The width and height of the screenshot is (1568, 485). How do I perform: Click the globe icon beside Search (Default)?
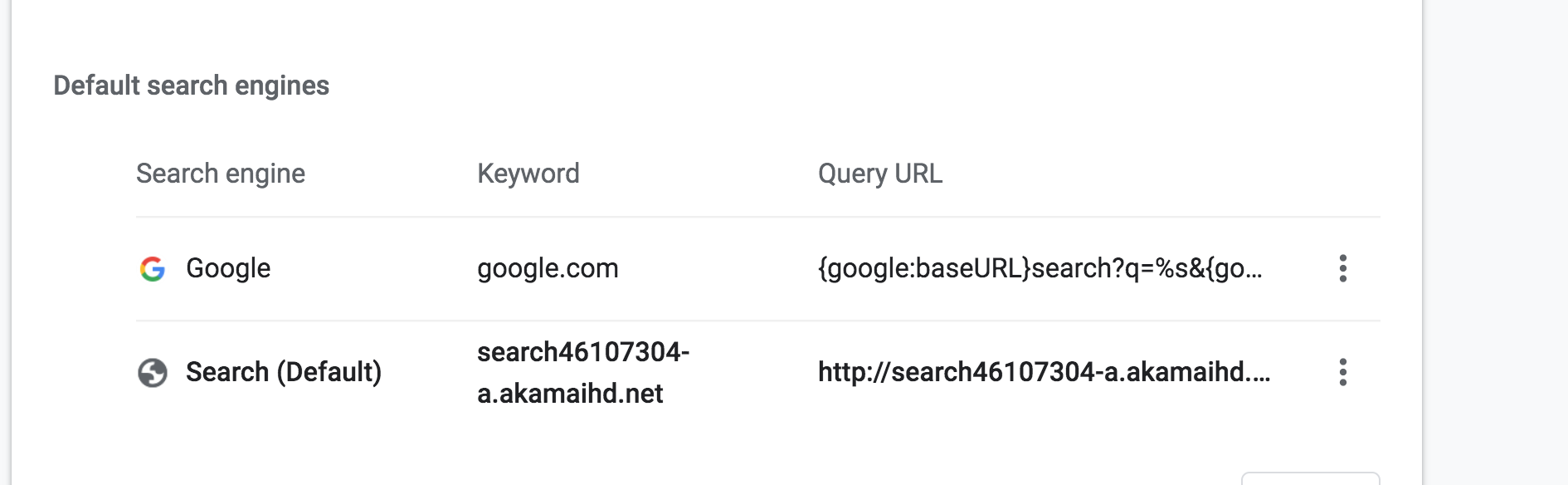point(153,373)
